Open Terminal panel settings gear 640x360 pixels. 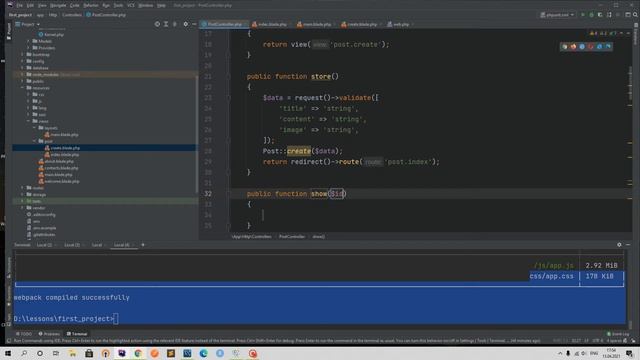(619, 245)
